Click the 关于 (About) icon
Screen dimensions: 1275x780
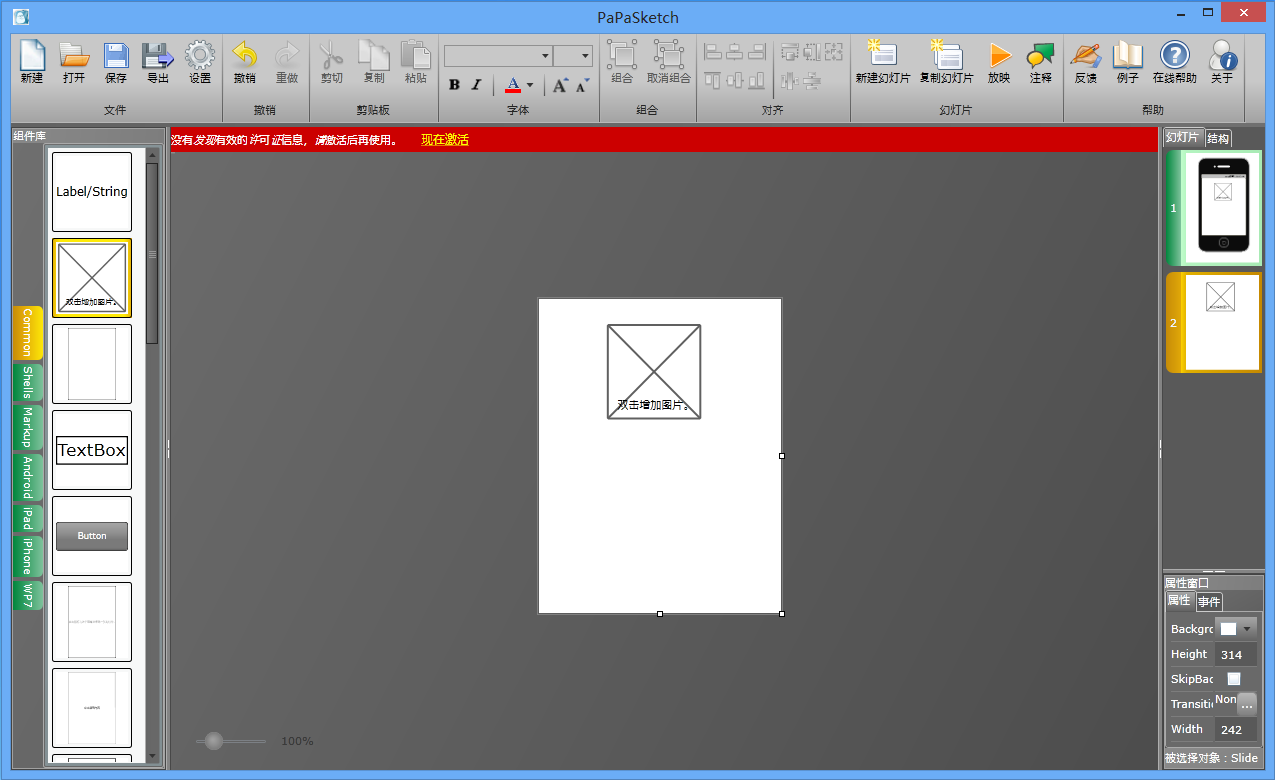(1222, 55)
